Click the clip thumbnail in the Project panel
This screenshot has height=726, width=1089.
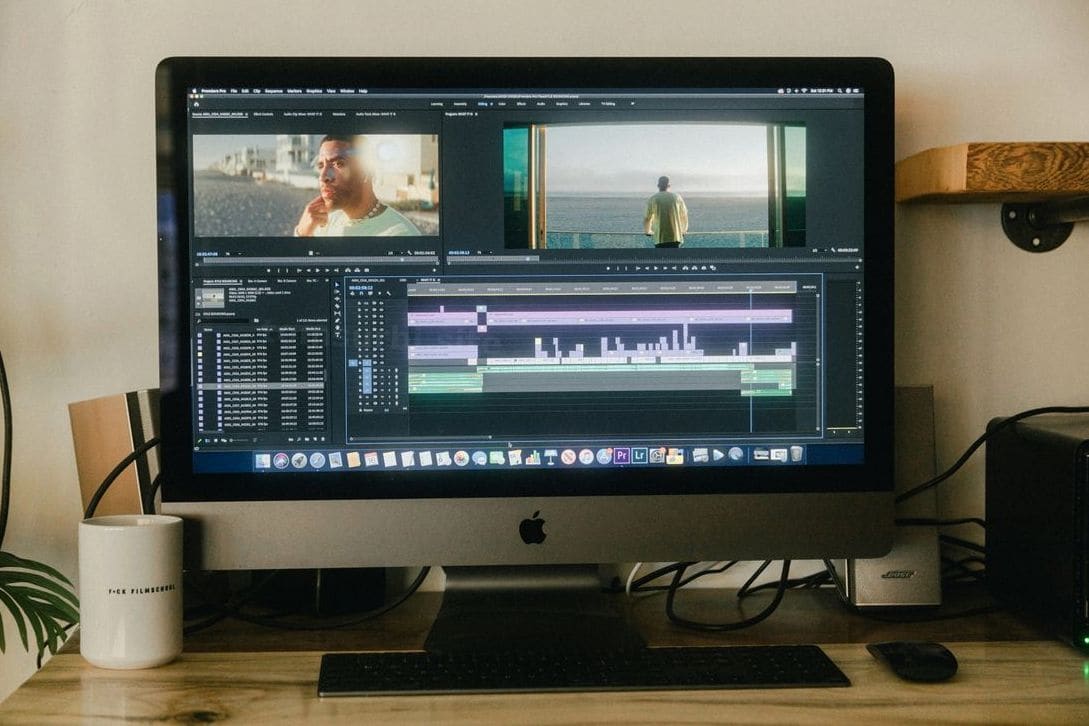pos(210,297)
